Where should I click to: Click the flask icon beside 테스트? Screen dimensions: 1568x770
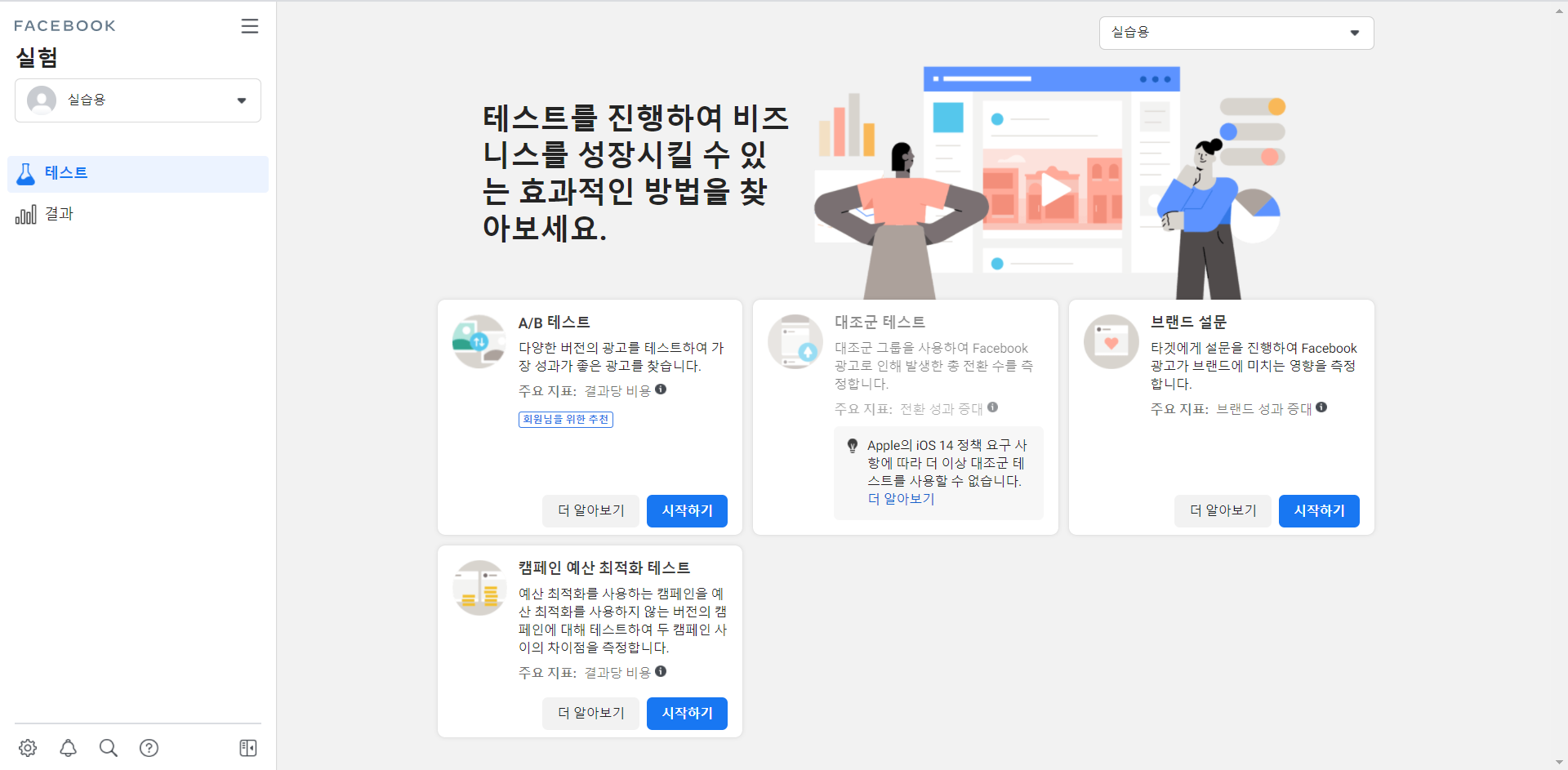pos(26,174)
